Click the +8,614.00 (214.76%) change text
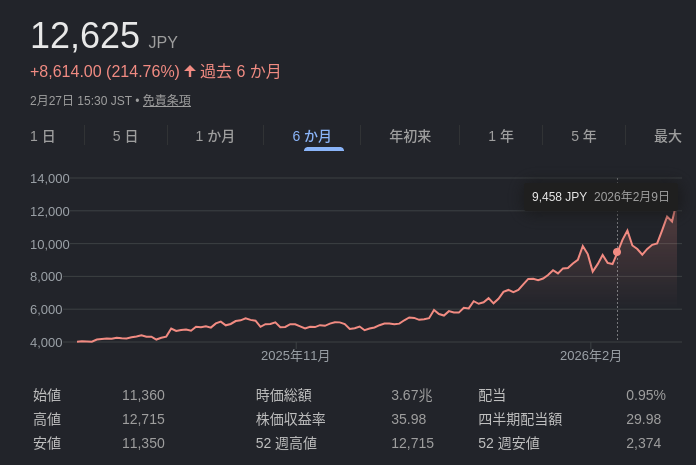The height and width of the screenshot is (465, 696). [105, 71]
